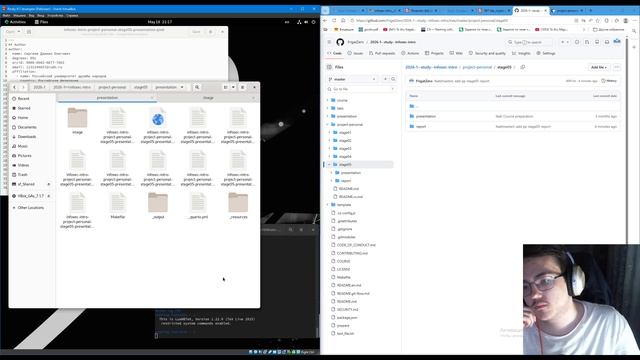This screenshot has width=640, height=360.
Task: Open the GitHub hamburger navigation menu
Action: [x=329, y=42]
